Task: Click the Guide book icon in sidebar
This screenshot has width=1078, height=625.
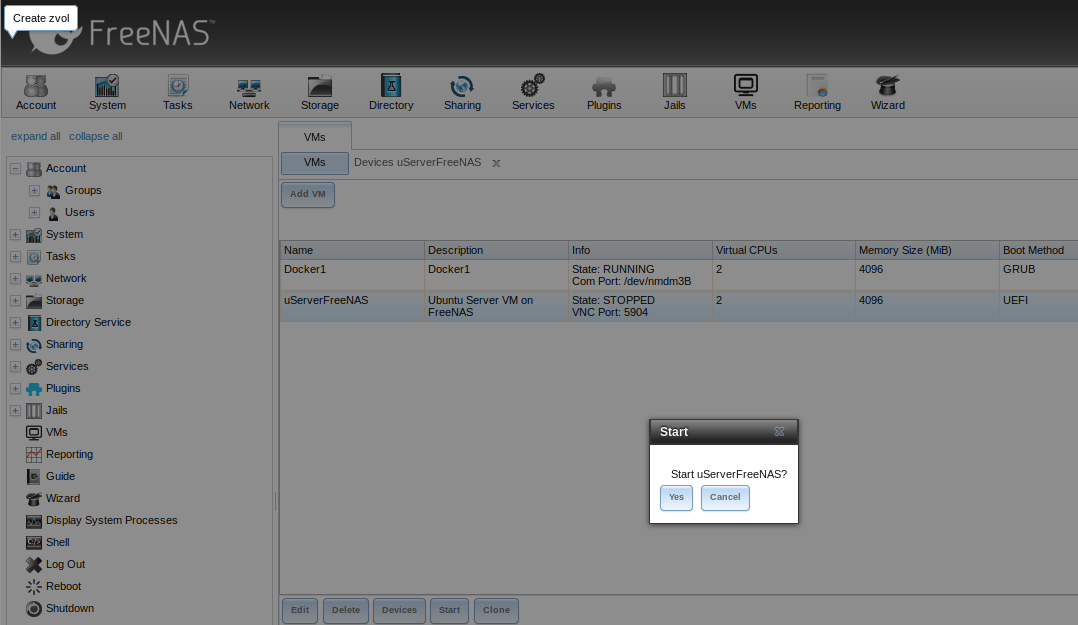Action: coord(34,476)
